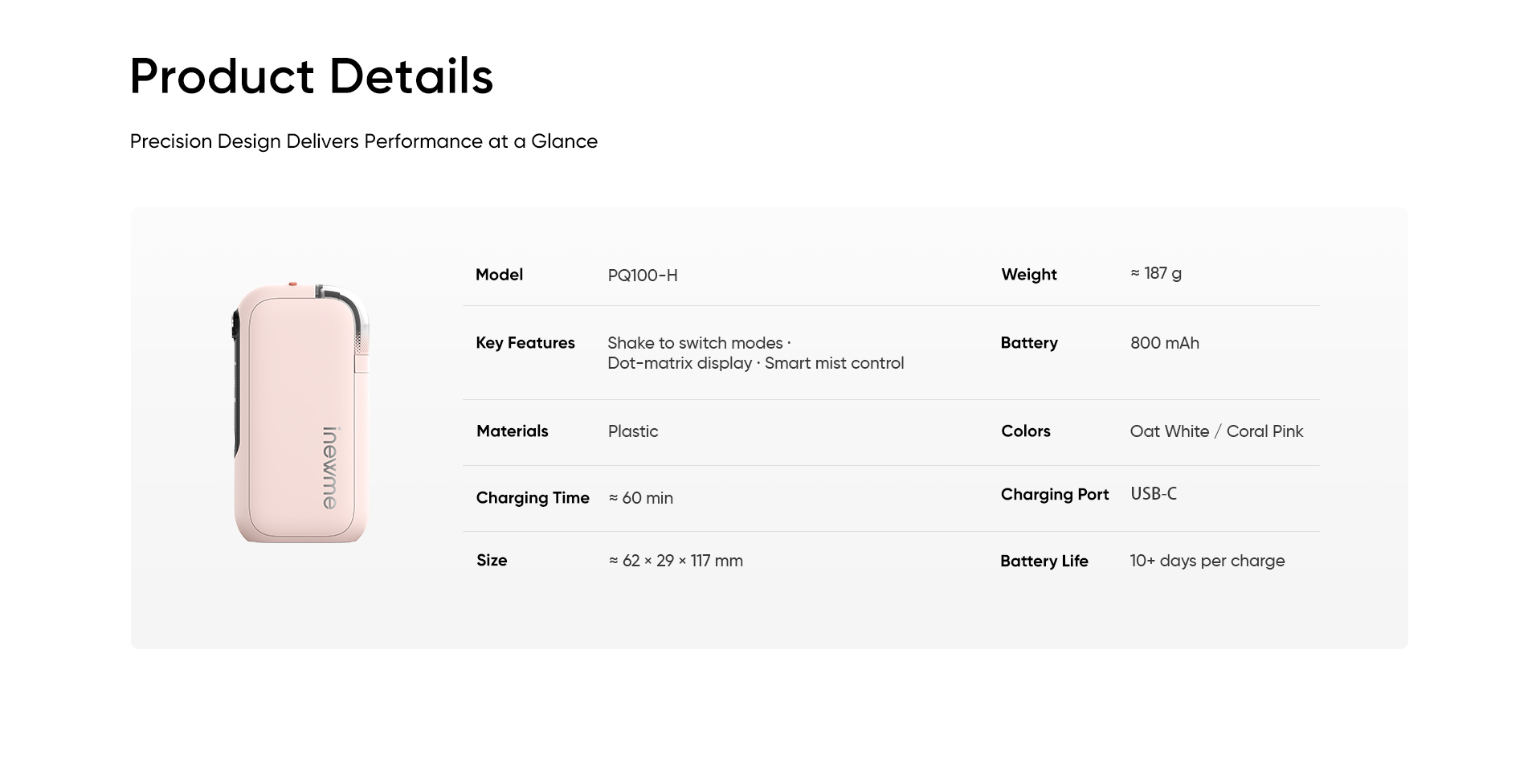Select the Plastic material value
Image resolution: width=1540 pixels, height=784 pixels.
[633, 431]
